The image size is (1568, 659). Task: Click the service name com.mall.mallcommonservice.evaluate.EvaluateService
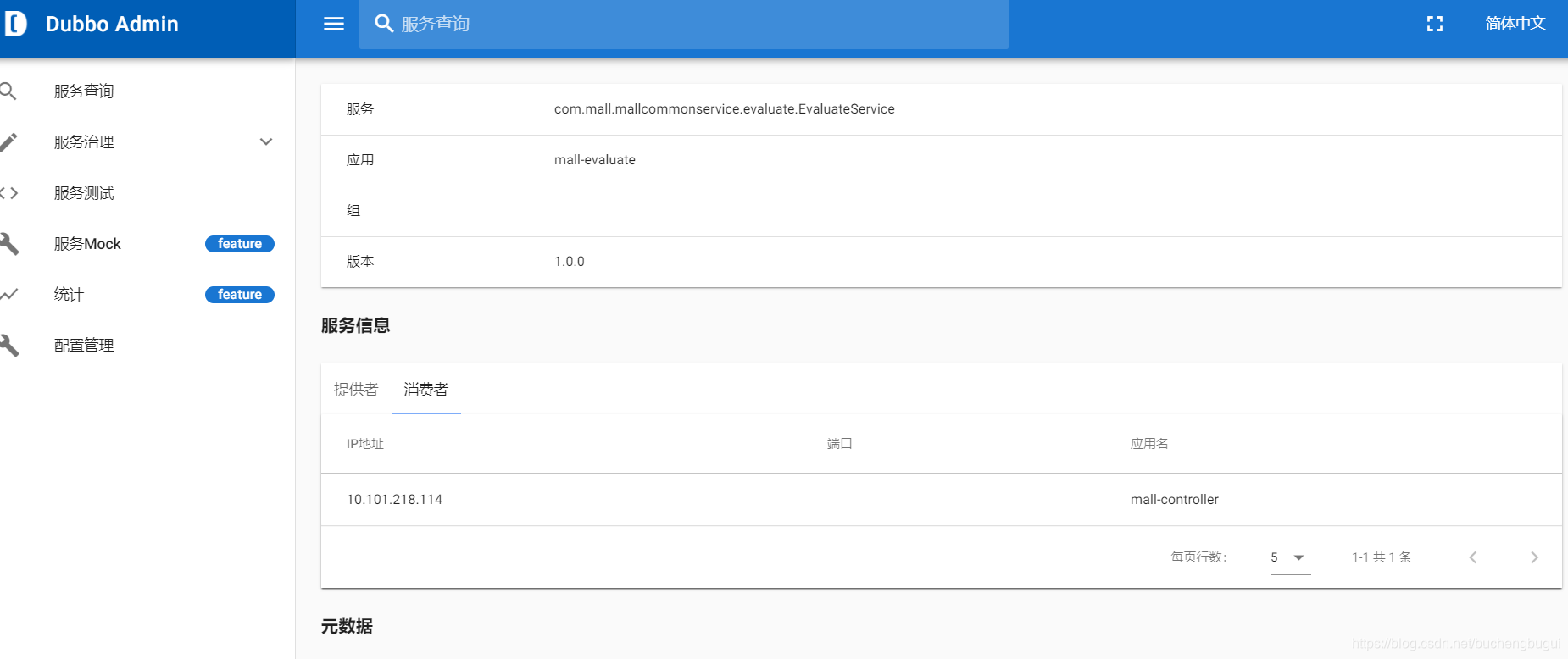(x=725, y=109)
